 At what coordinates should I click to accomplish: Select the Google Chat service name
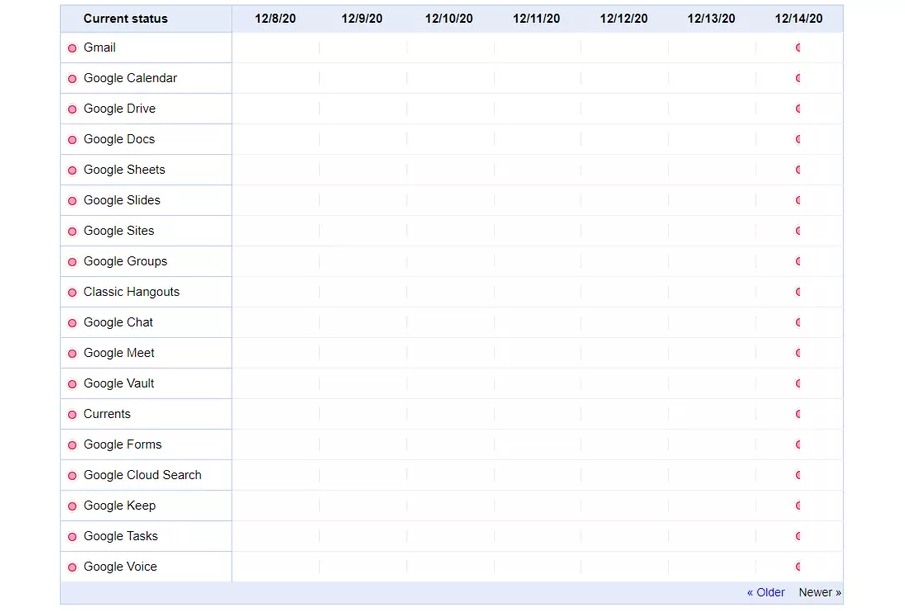(x=118, y=323)
